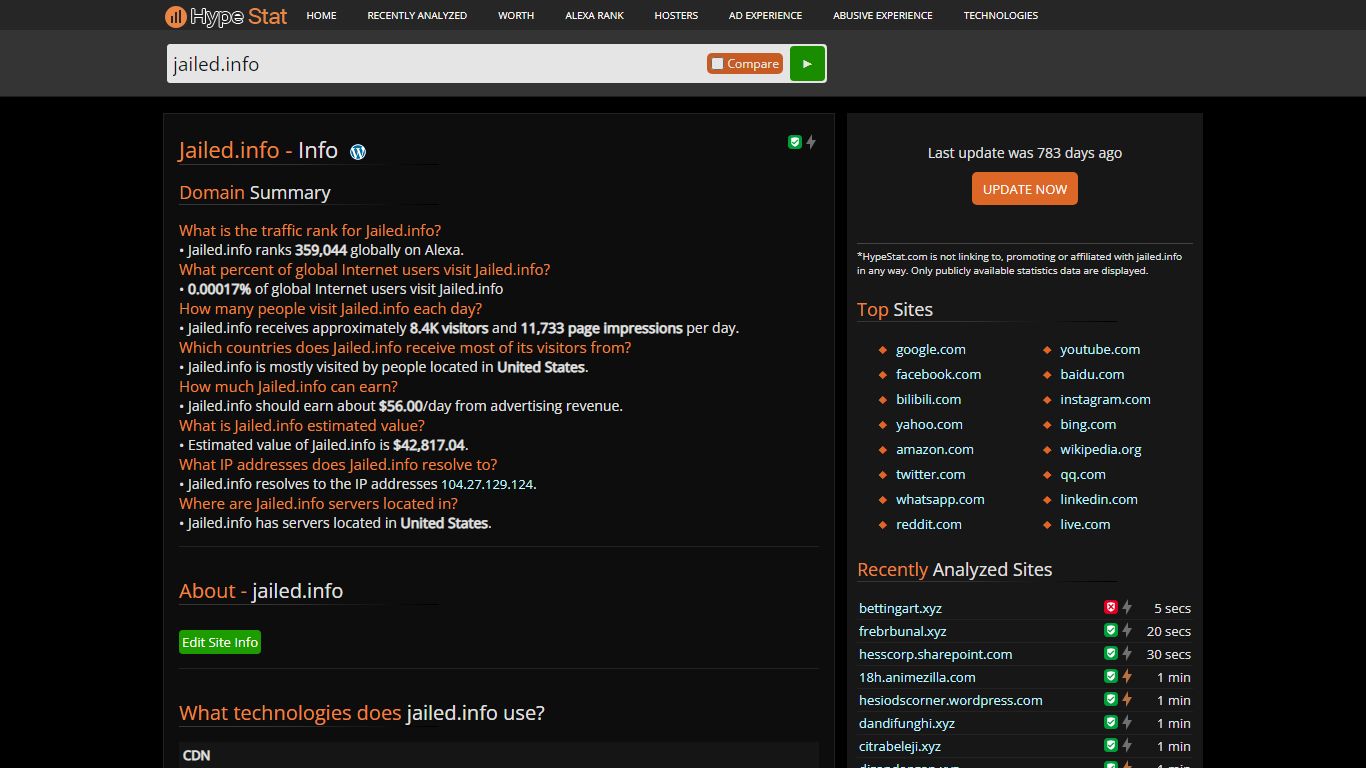This screenshot has height=768, width=1366.
Task: Open twitter.com in Top Sites
Action: (931, 474)
